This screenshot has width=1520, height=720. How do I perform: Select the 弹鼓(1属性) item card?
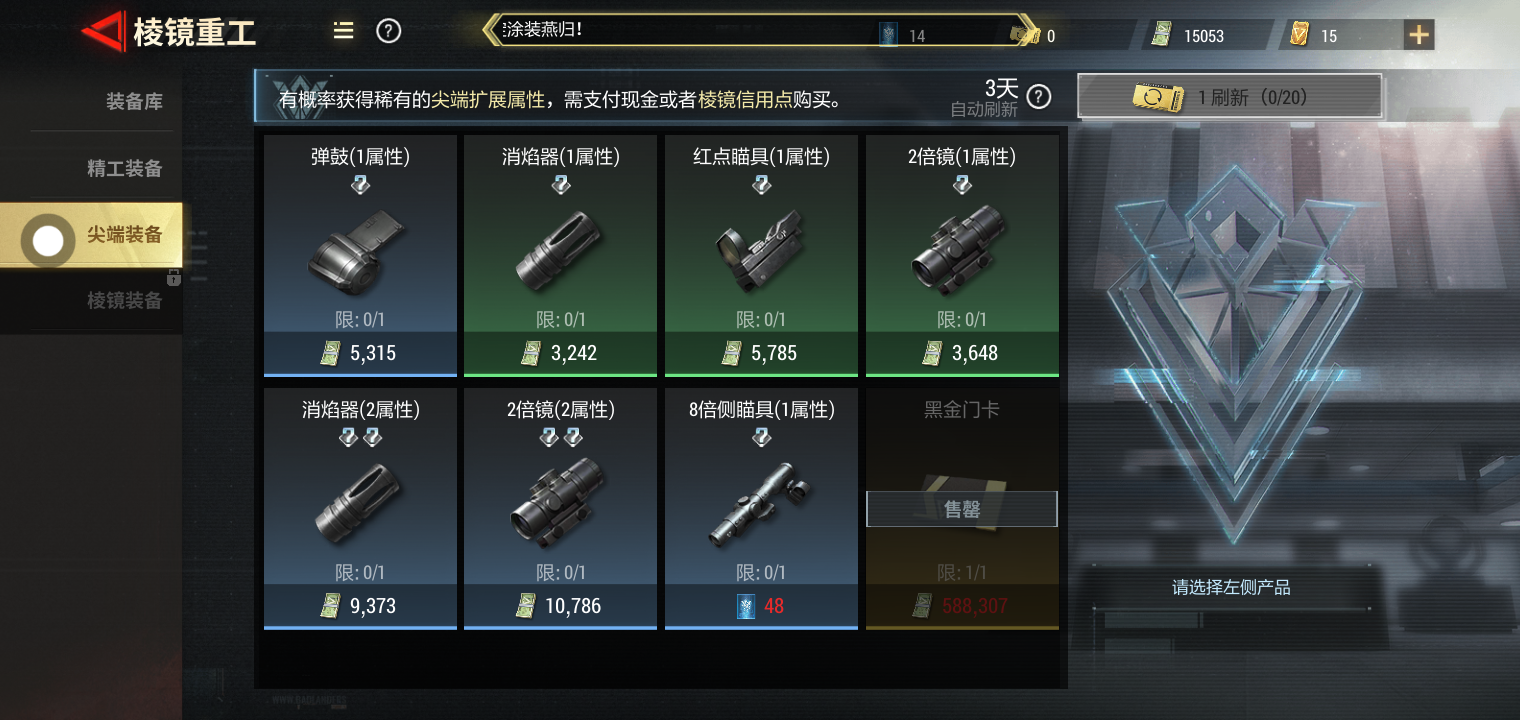pos(360,256)
